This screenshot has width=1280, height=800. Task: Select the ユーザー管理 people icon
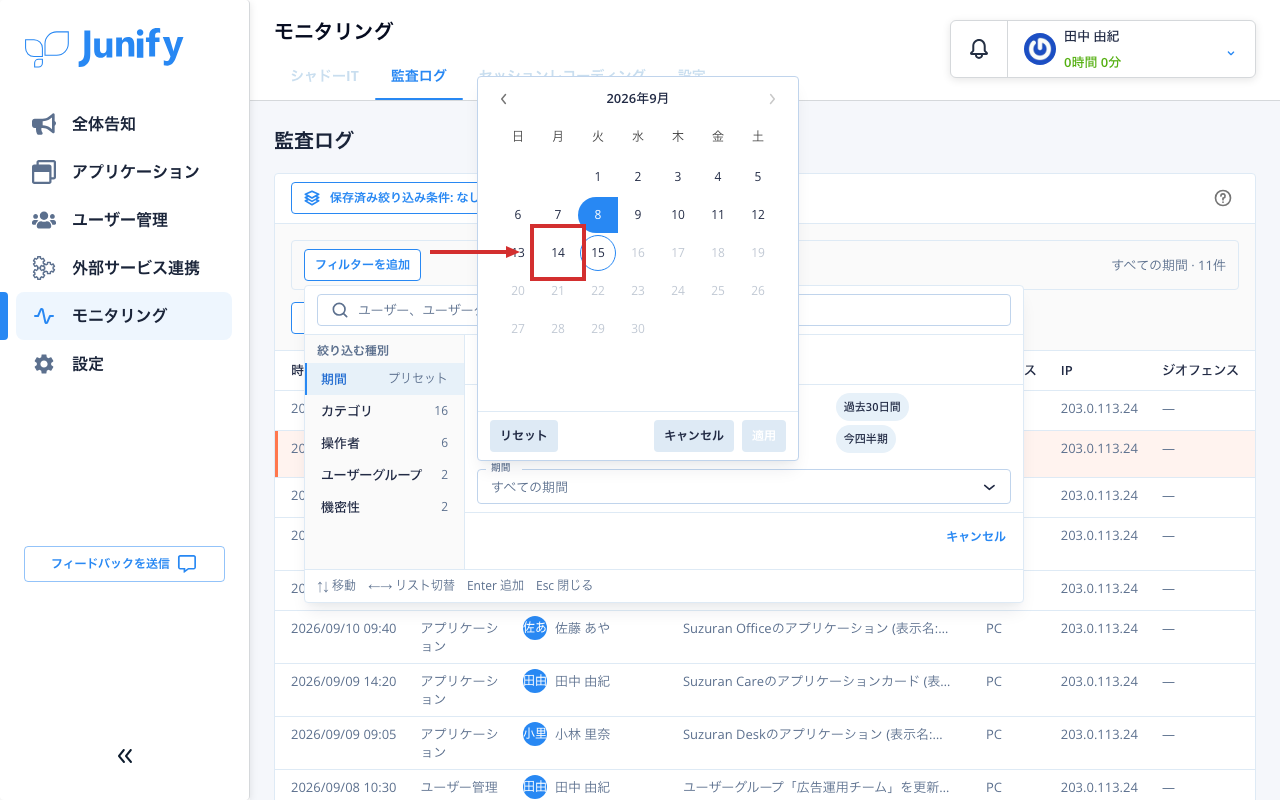pyautogui.click(x=44, y=220)
